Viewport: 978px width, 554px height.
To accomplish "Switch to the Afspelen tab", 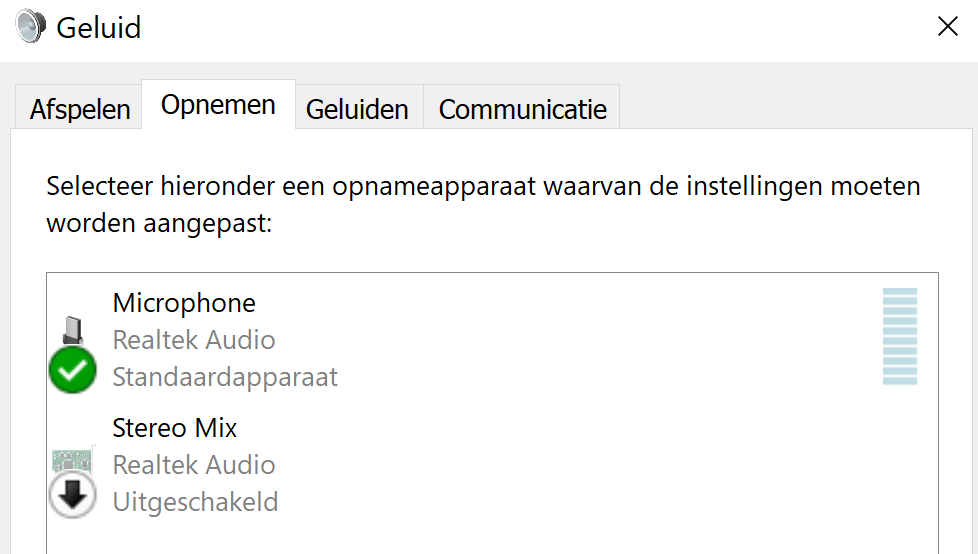I will click(79, 109).
